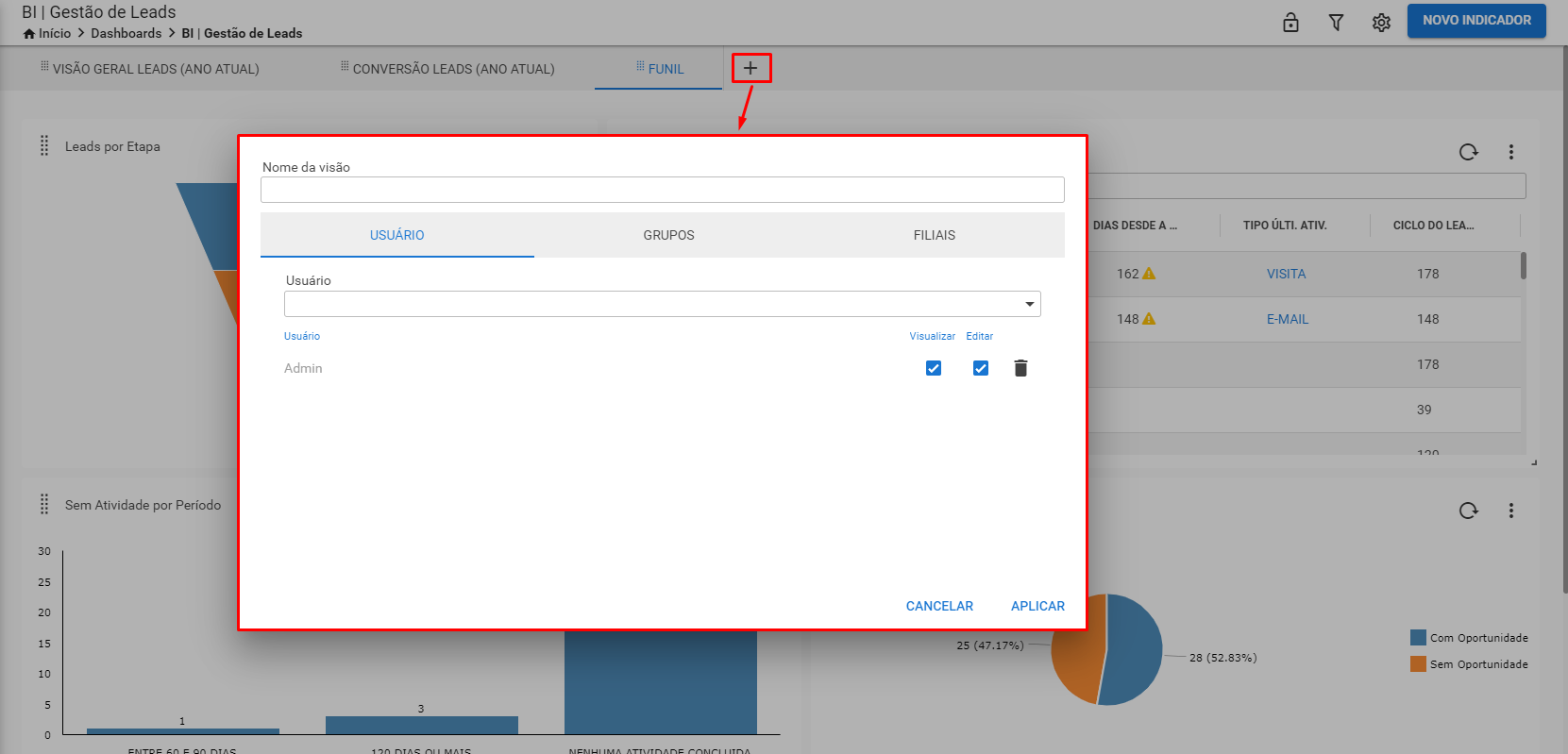Switch to GRUPOS tab in dialog

point(668,235)
